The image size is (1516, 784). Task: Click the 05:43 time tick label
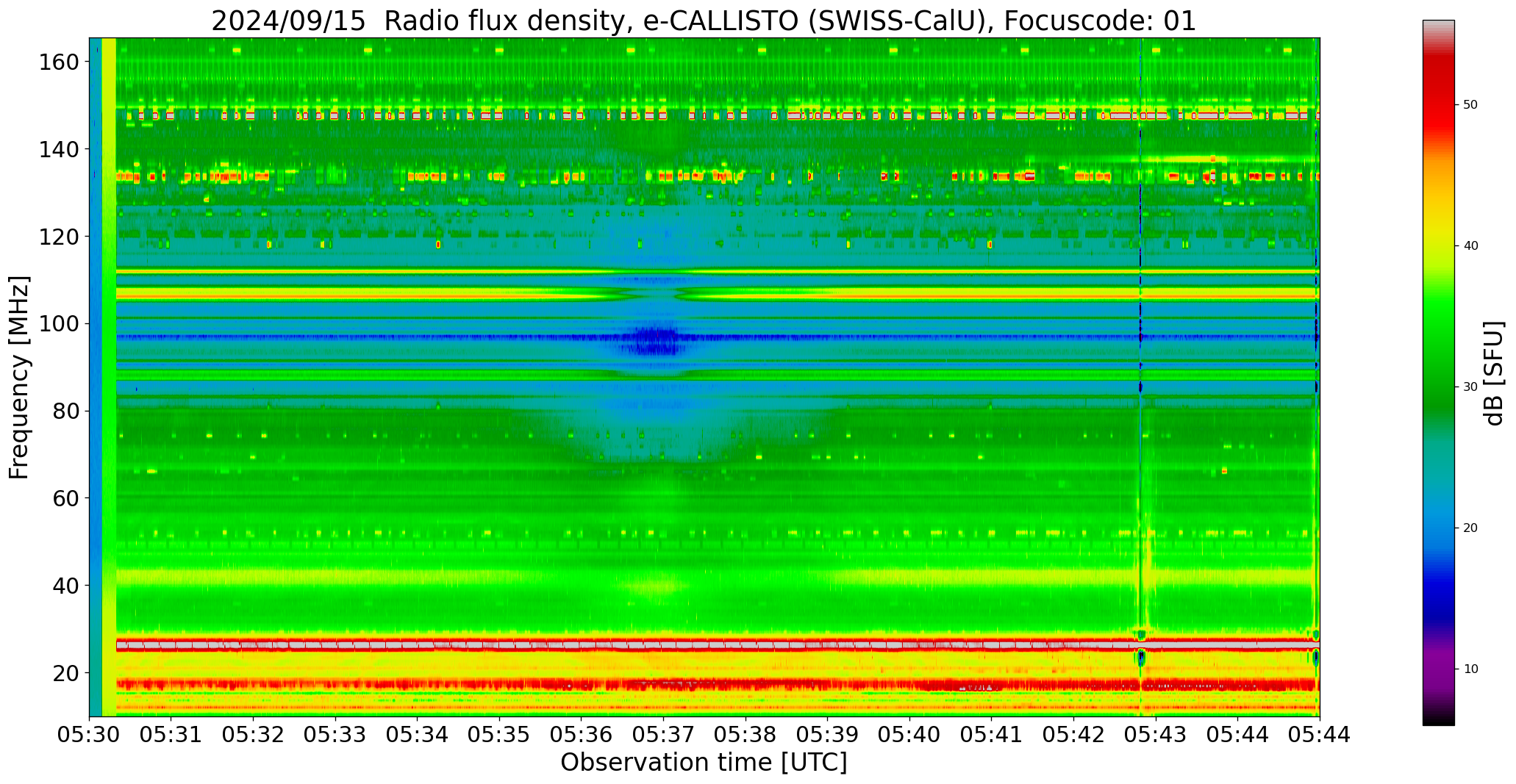tap(1156, 735)
